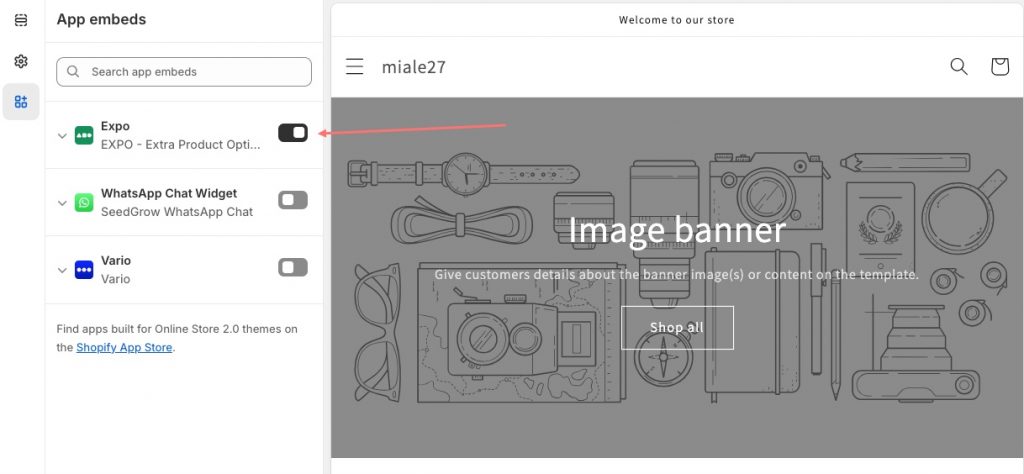Click the EXPO - Extra Product Opti... subtitle

tap(181, 145)
